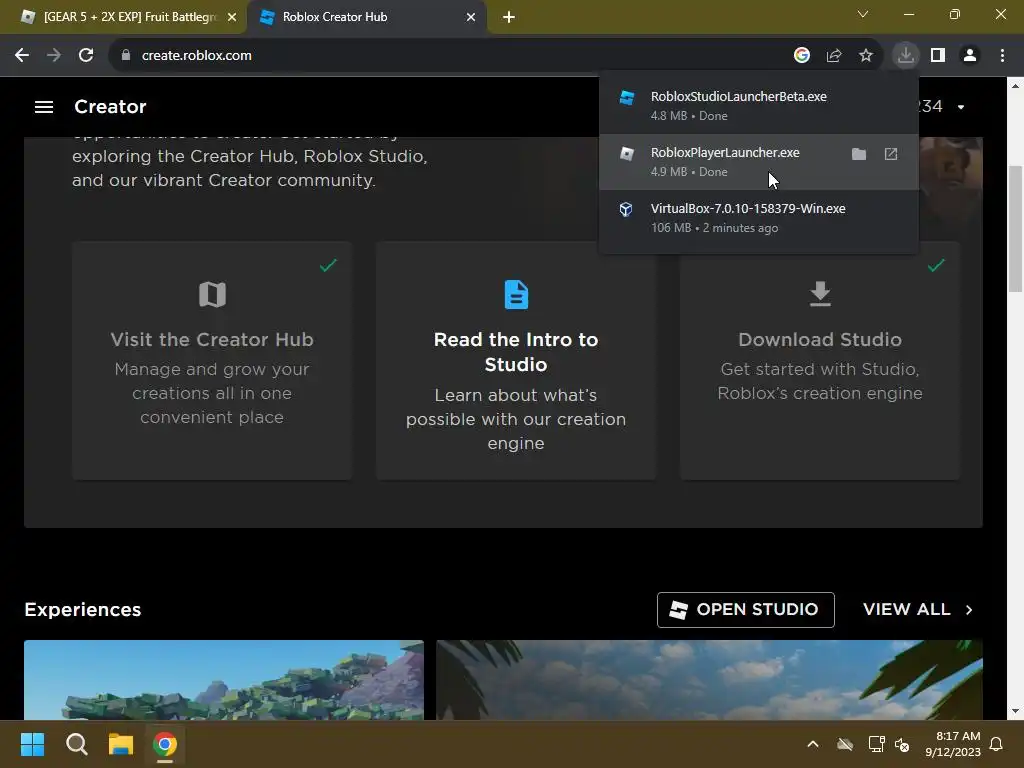This screenshot has width=1024, height=768.
Task: Click the OPEN STUDIO button
Action: pos(745,609)
